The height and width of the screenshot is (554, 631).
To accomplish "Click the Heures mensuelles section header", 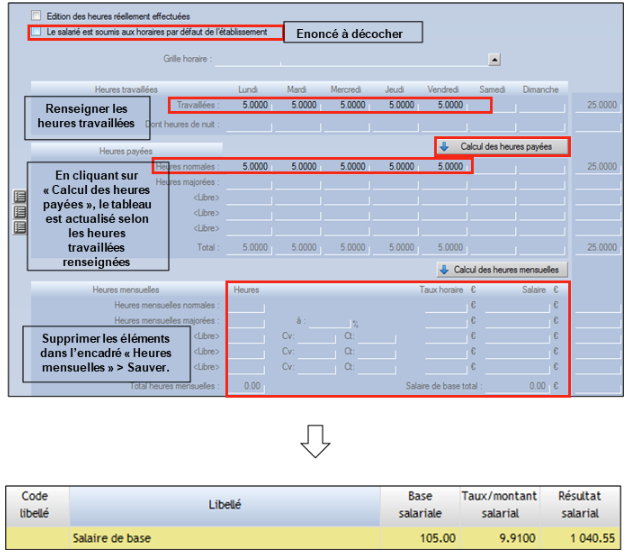I will (x=126, y=290).
